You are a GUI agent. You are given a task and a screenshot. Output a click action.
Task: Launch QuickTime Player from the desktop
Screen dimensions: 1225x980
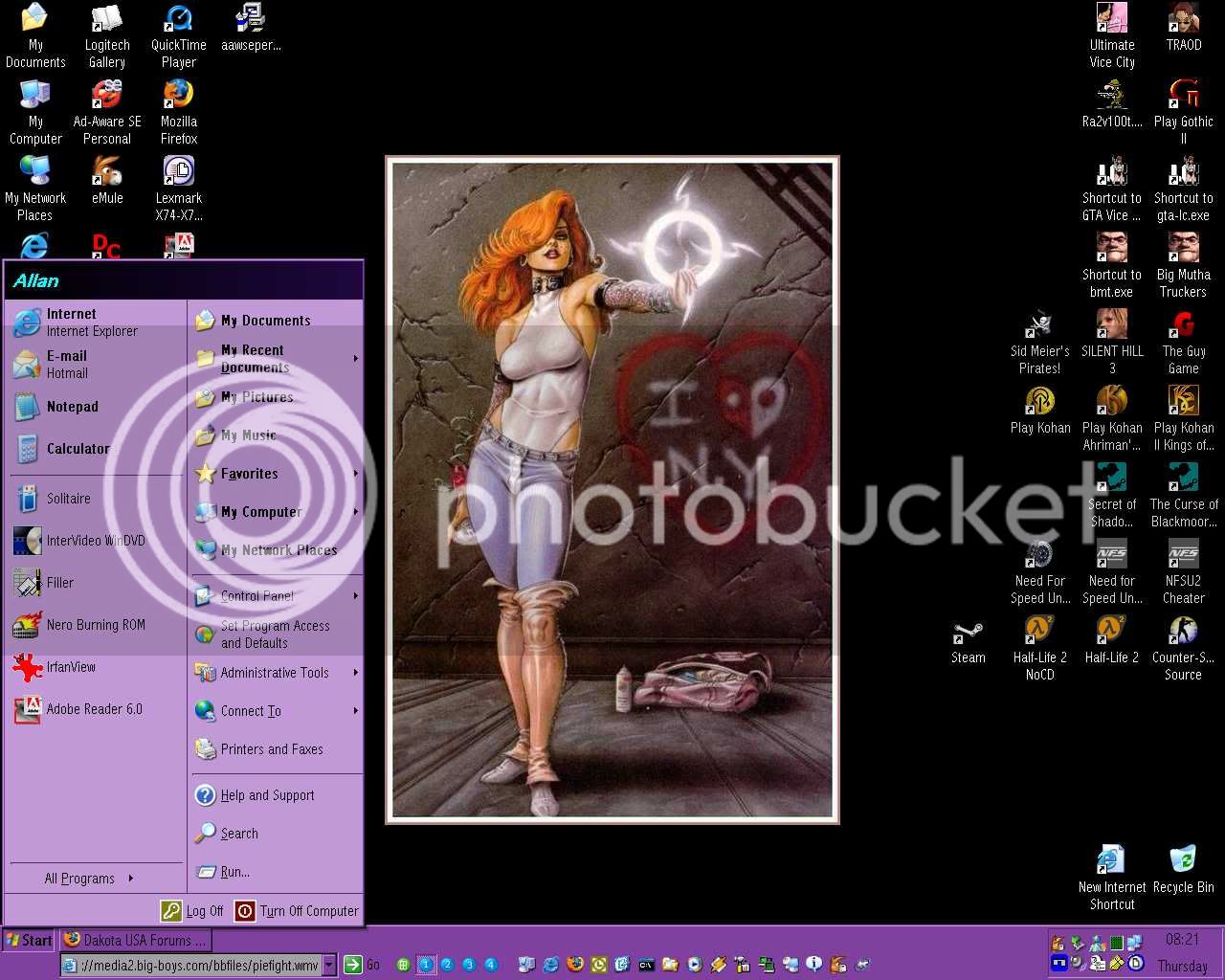pyautogui.click(x=179, y=36)
